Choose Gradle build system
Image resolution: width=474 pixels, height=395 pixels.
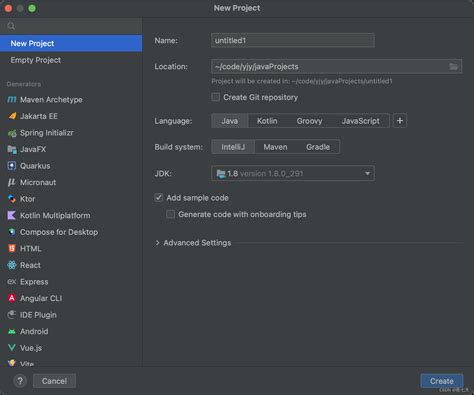click(318, 147)
